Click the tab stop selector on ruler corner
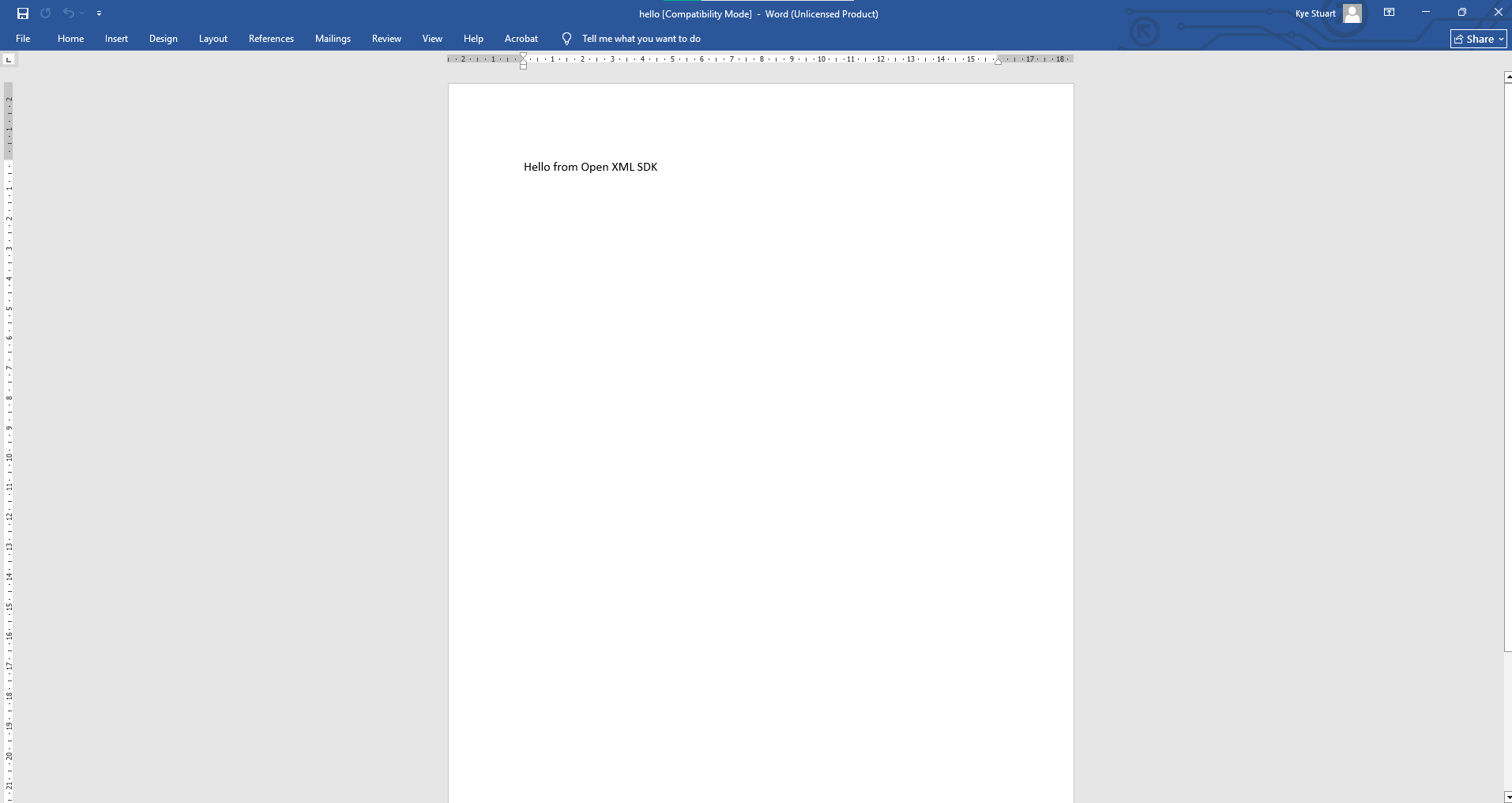The image size is (1512, 803). (9, 59)
